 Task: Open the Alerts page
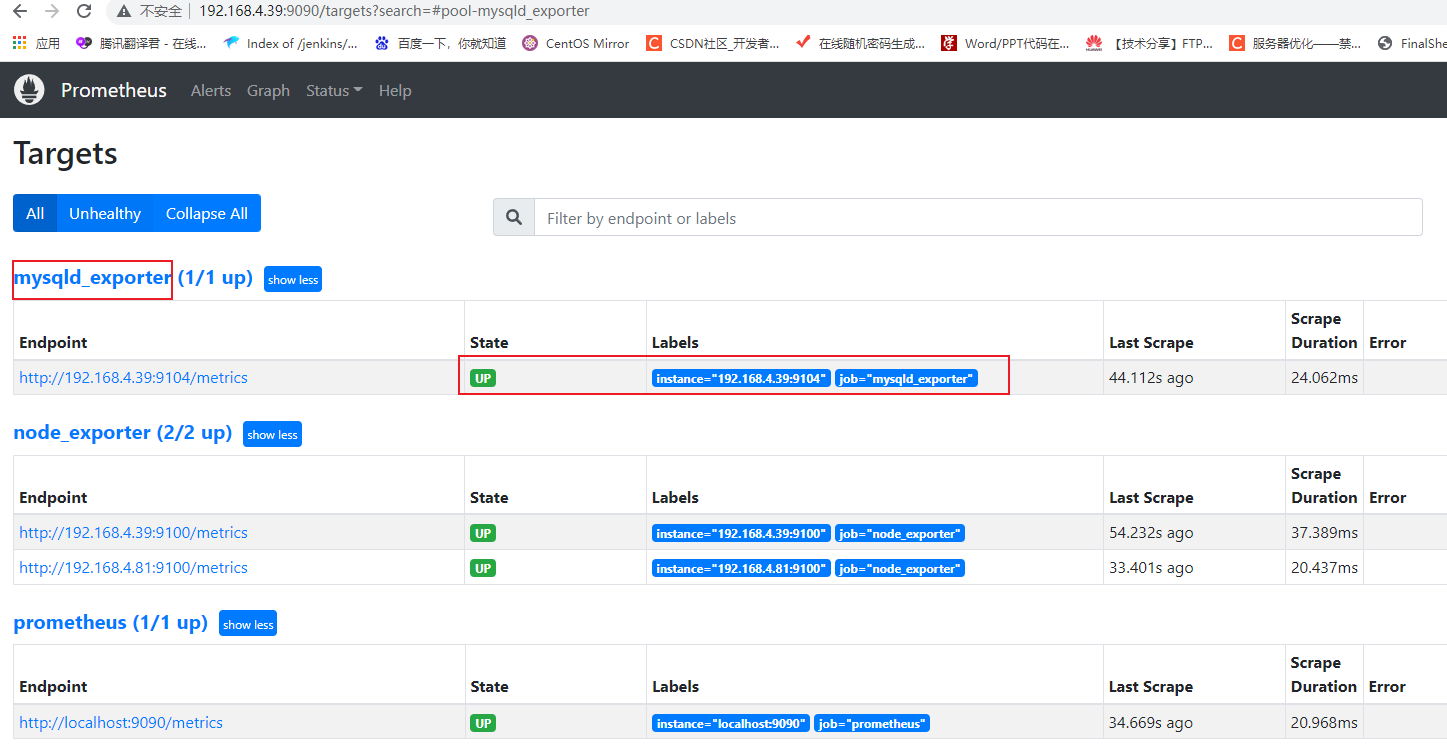tap(211, 90)
